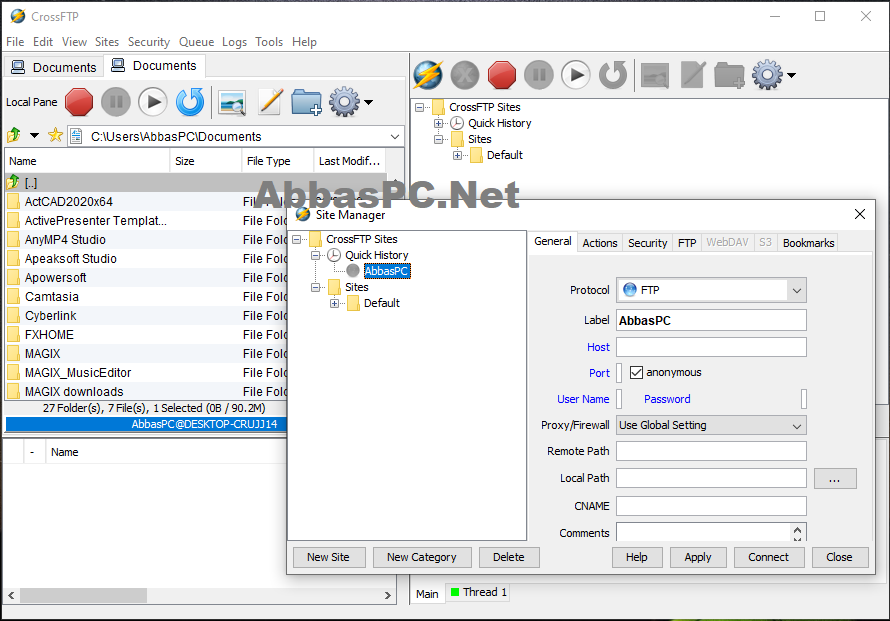Click the gear settings icon in remote toolbar
The image size is (890, 621).
[767, 75]
